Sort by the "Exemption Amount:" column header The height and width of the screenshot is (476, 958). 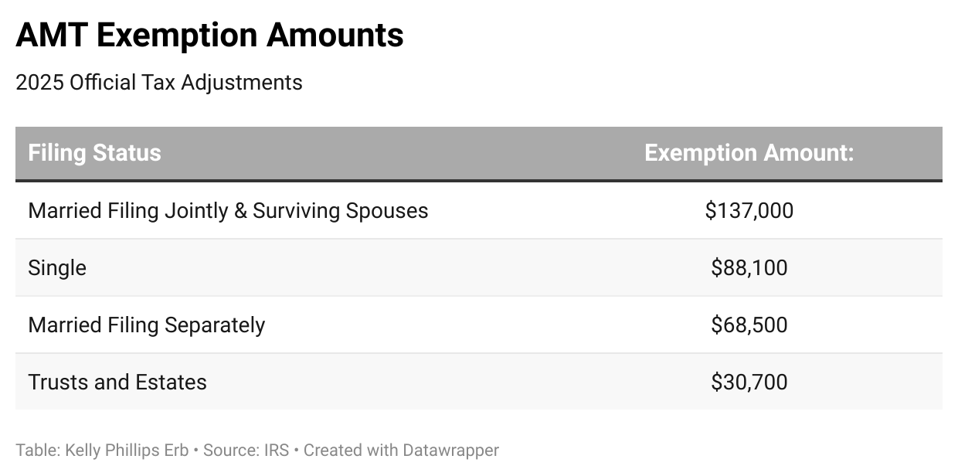point(748,153)
